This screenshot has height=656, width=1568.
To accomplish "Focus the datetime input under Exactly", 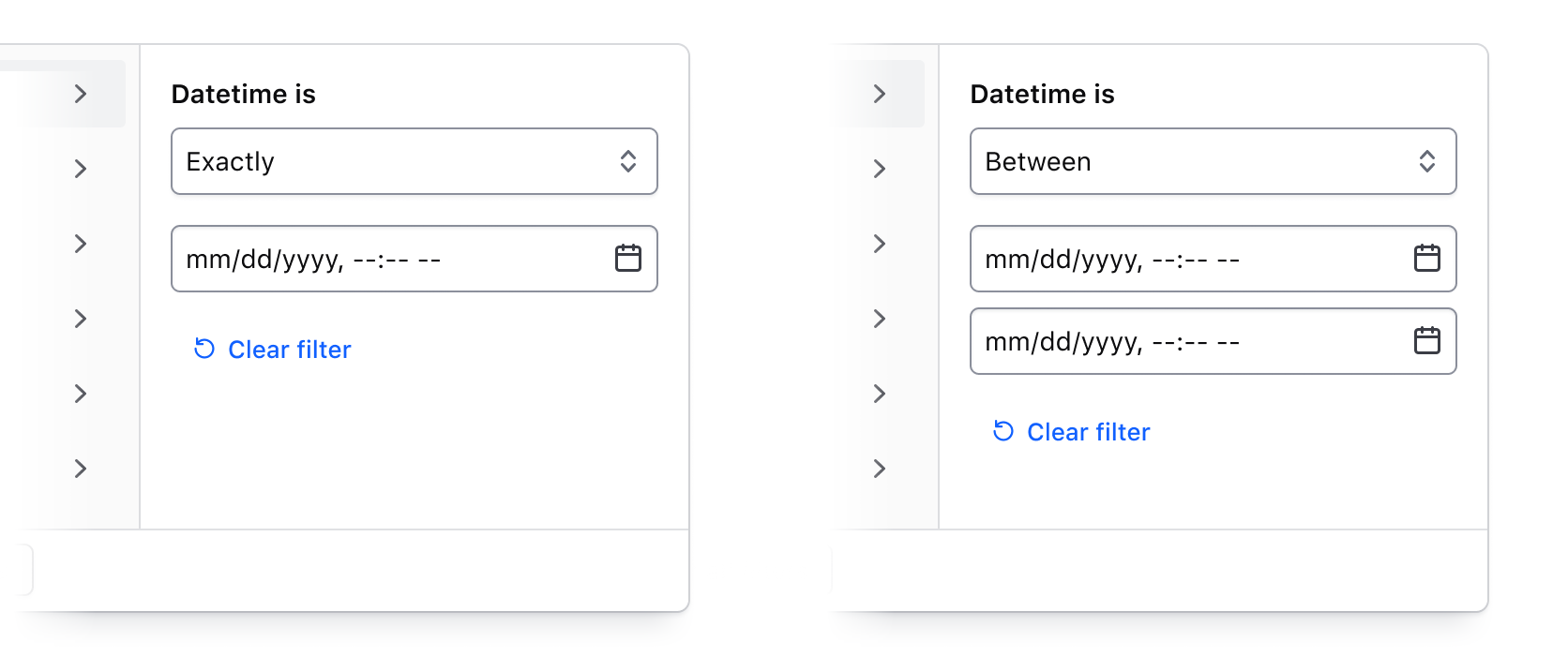I will pyautogui.click(x=375, y=259).
